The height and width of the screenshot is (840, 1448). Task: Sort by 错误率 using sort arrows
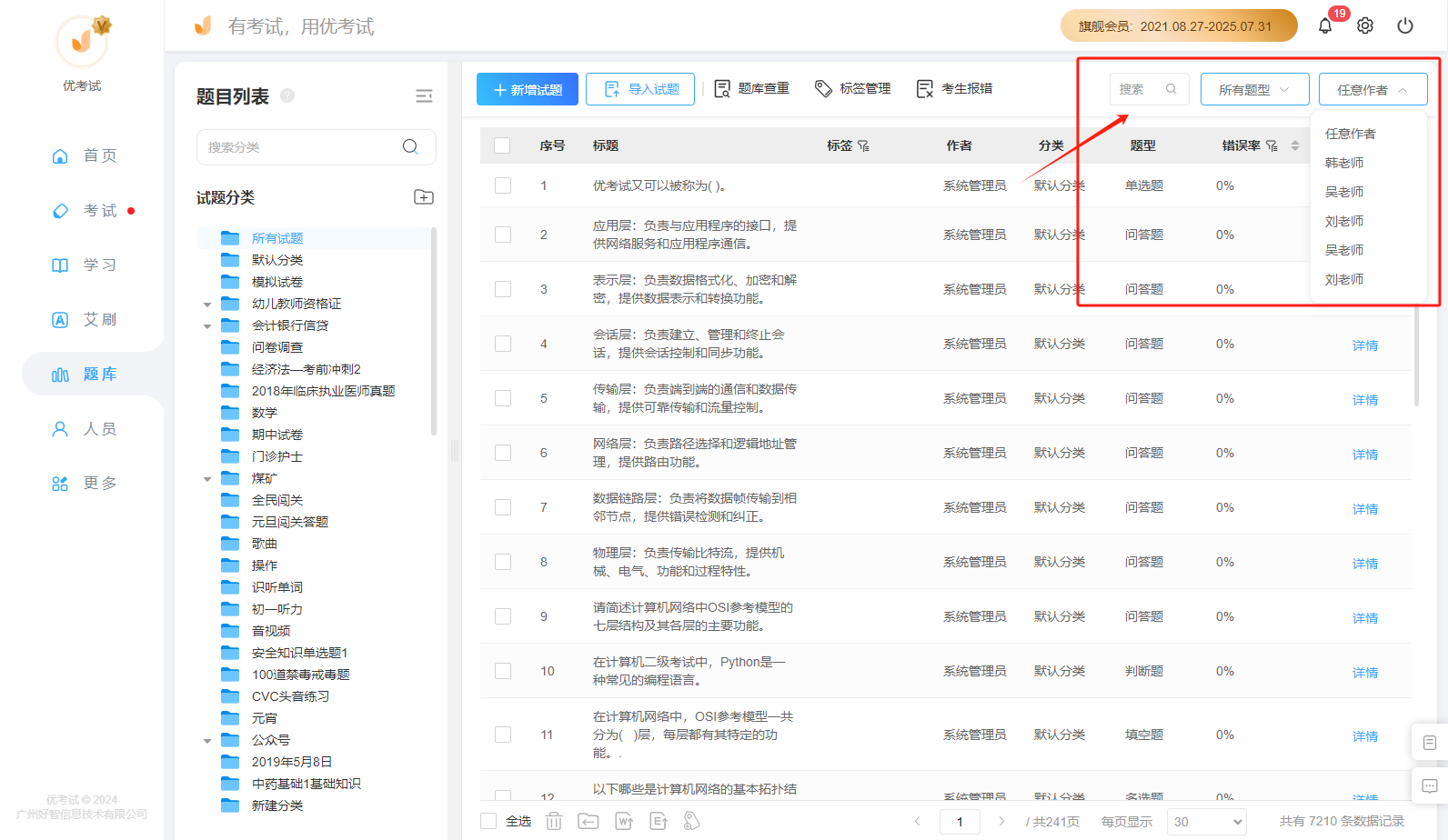tap(1295, 145)
